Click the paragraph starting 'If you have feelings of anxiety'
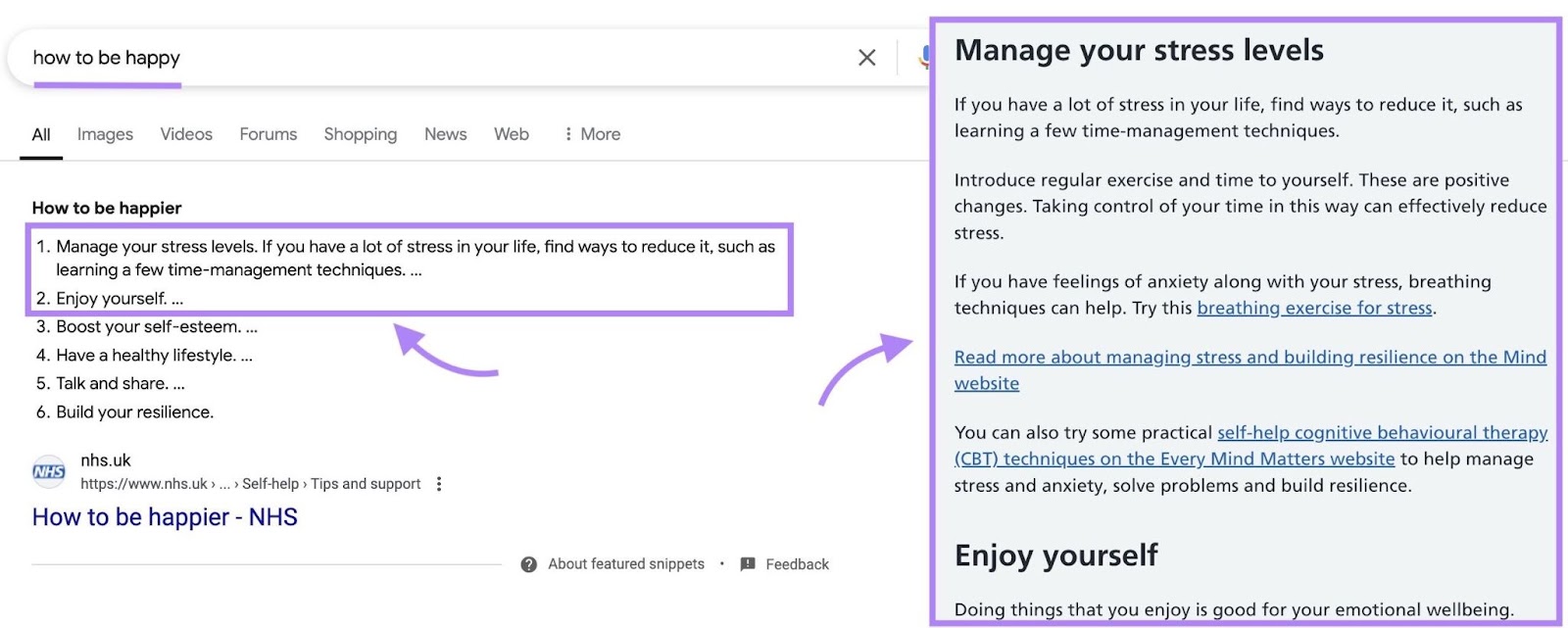 coord(1223,295)
